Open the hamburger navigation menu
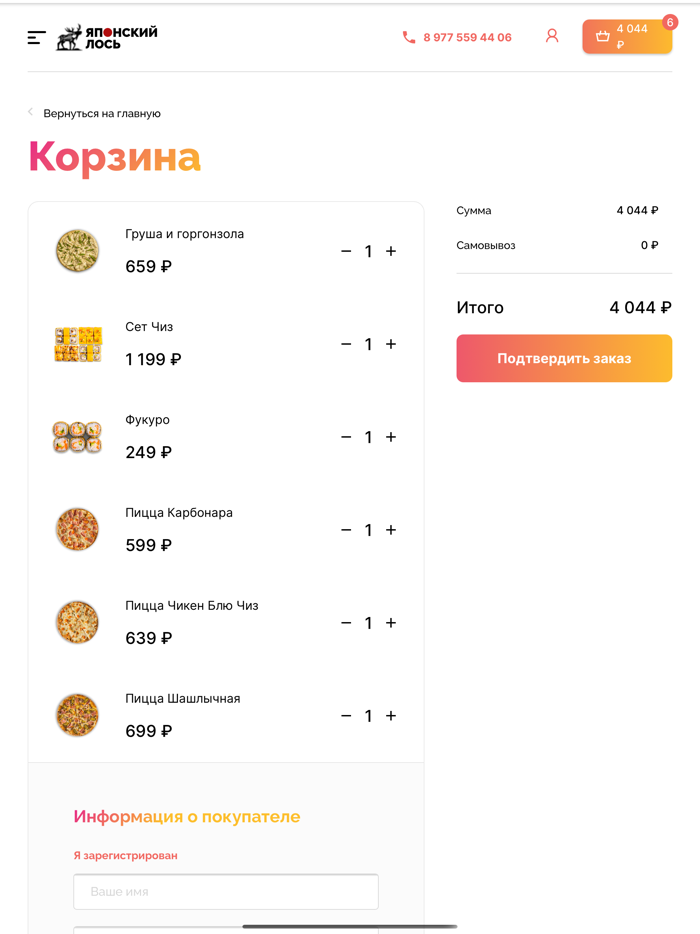Screen dimensions: 700x934 pos(36,36)
